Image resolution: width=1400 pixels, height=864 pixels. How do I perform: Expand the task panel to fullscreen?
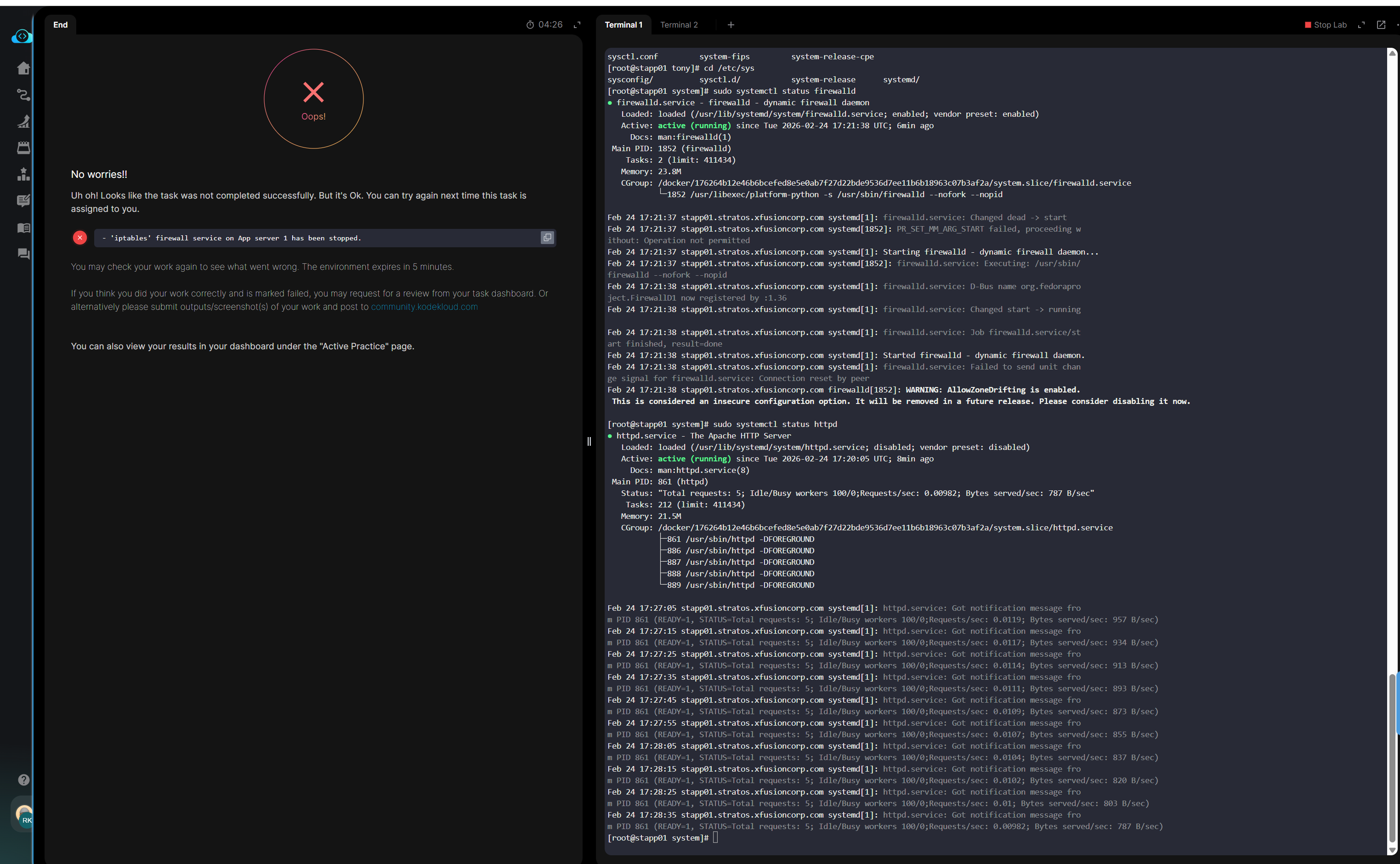pyautogui.click(x=577, y=24)
